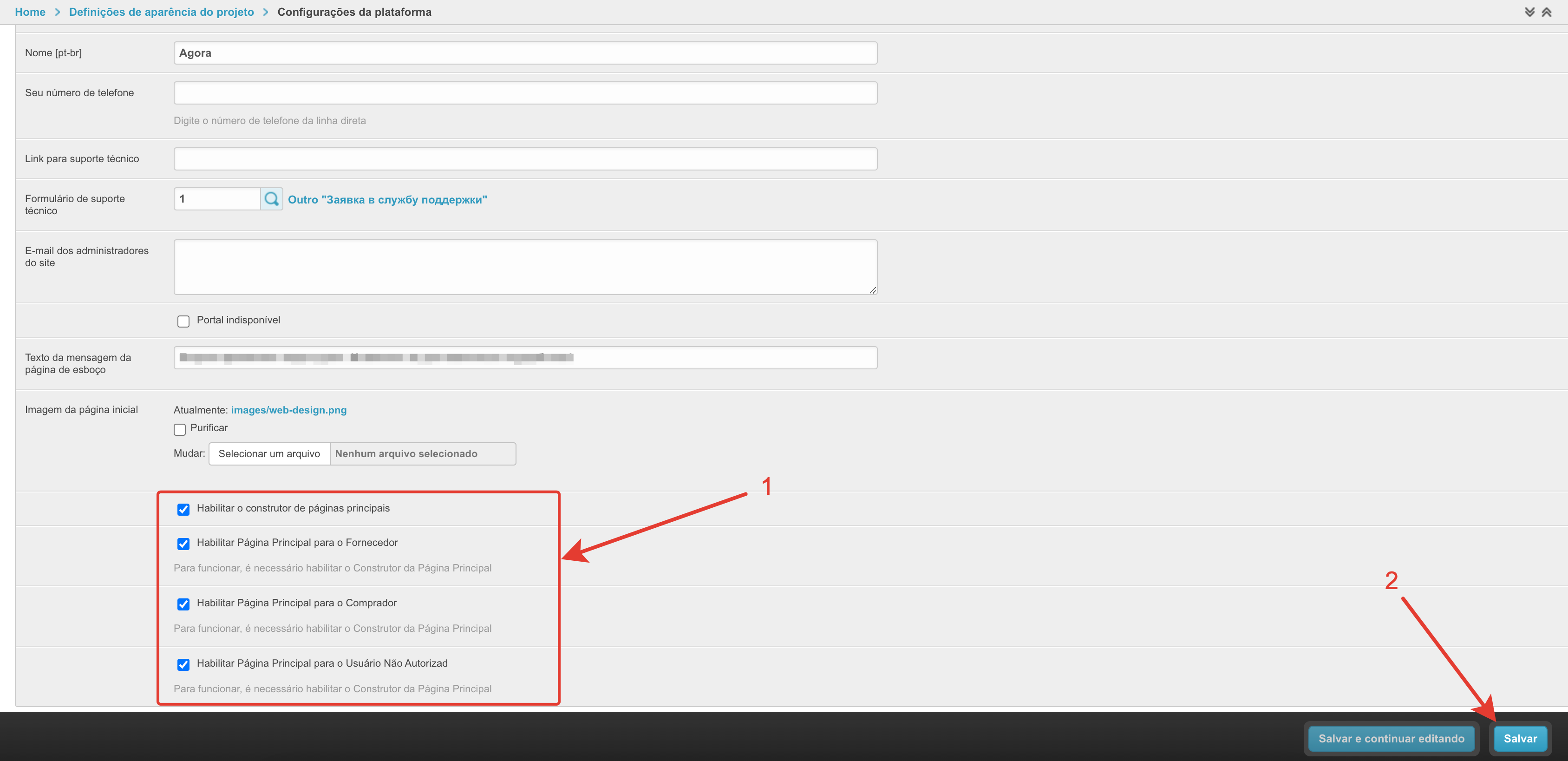
Task: Click the E-mail dos administradores textarea
Action: 525,267
